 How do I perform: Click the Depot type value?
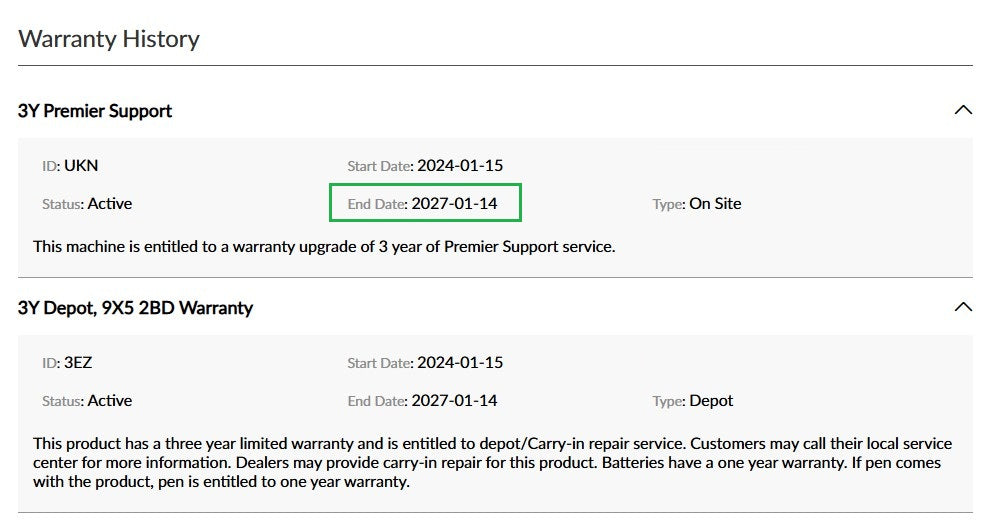coord(711,400)
